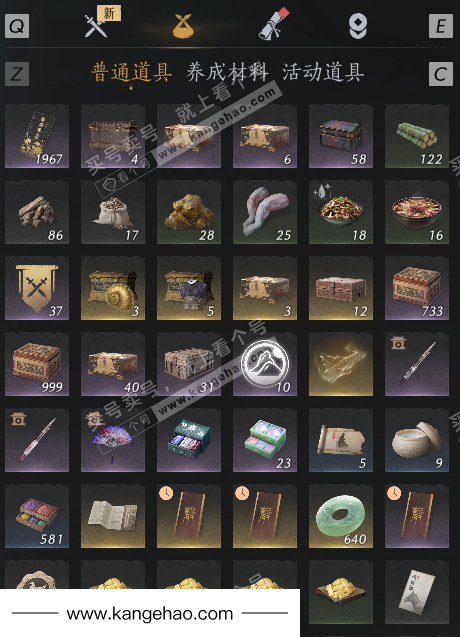Select the bamboo bundle item with 122

pos(417,136)
